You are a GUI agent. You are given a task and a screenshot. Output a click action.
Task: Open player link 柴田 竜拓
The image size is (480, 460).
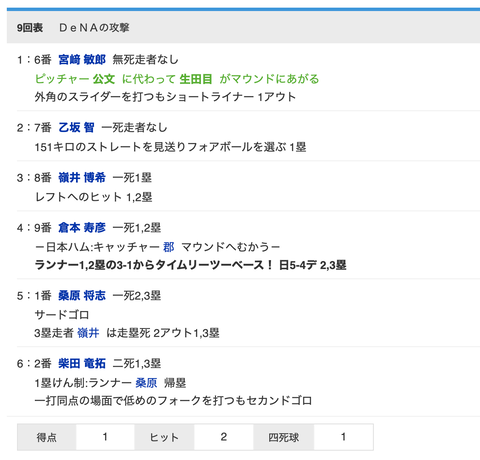pyautogui.click(x=82, y=363)
